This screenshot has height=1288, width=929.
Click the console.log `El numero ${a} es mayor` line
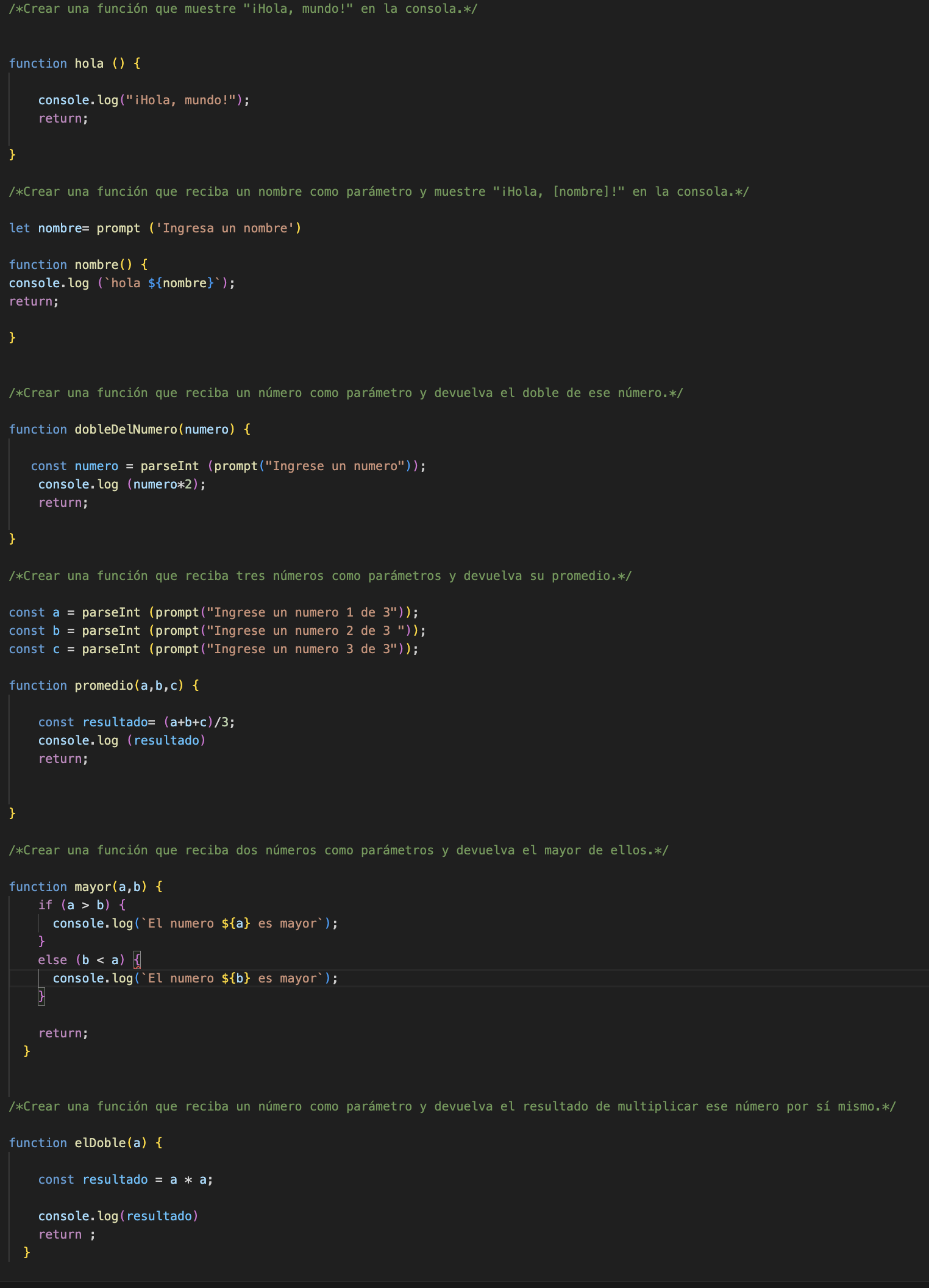coord(195,923)
